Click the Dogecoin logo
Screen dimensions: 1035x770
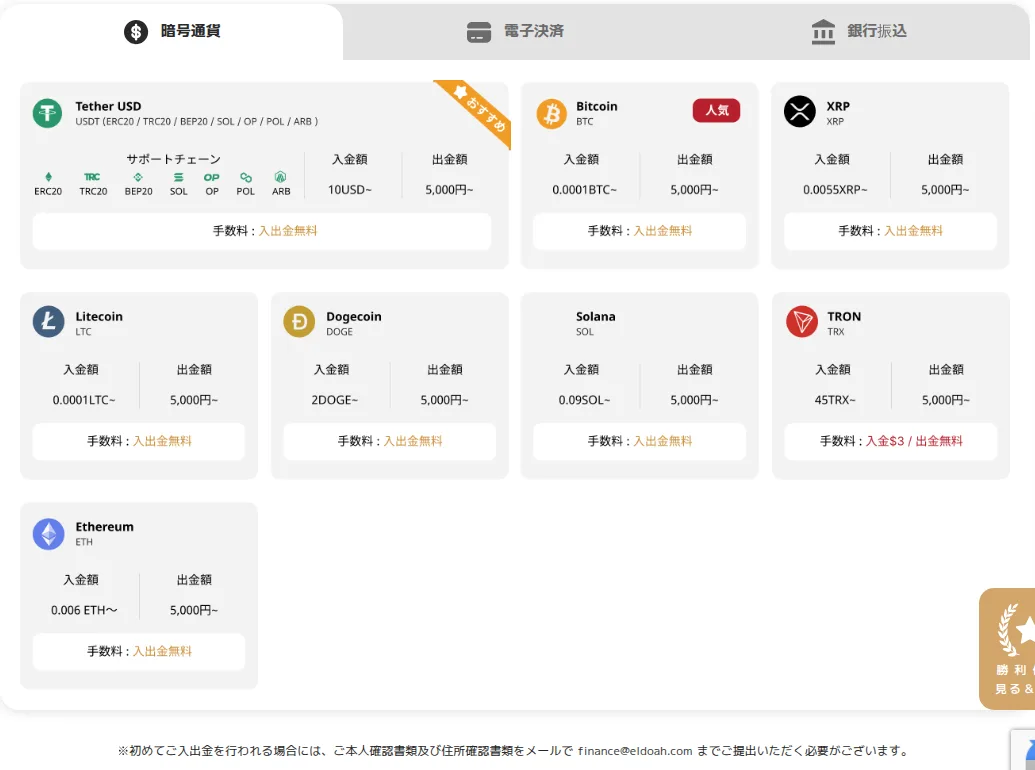click(299, 321)
